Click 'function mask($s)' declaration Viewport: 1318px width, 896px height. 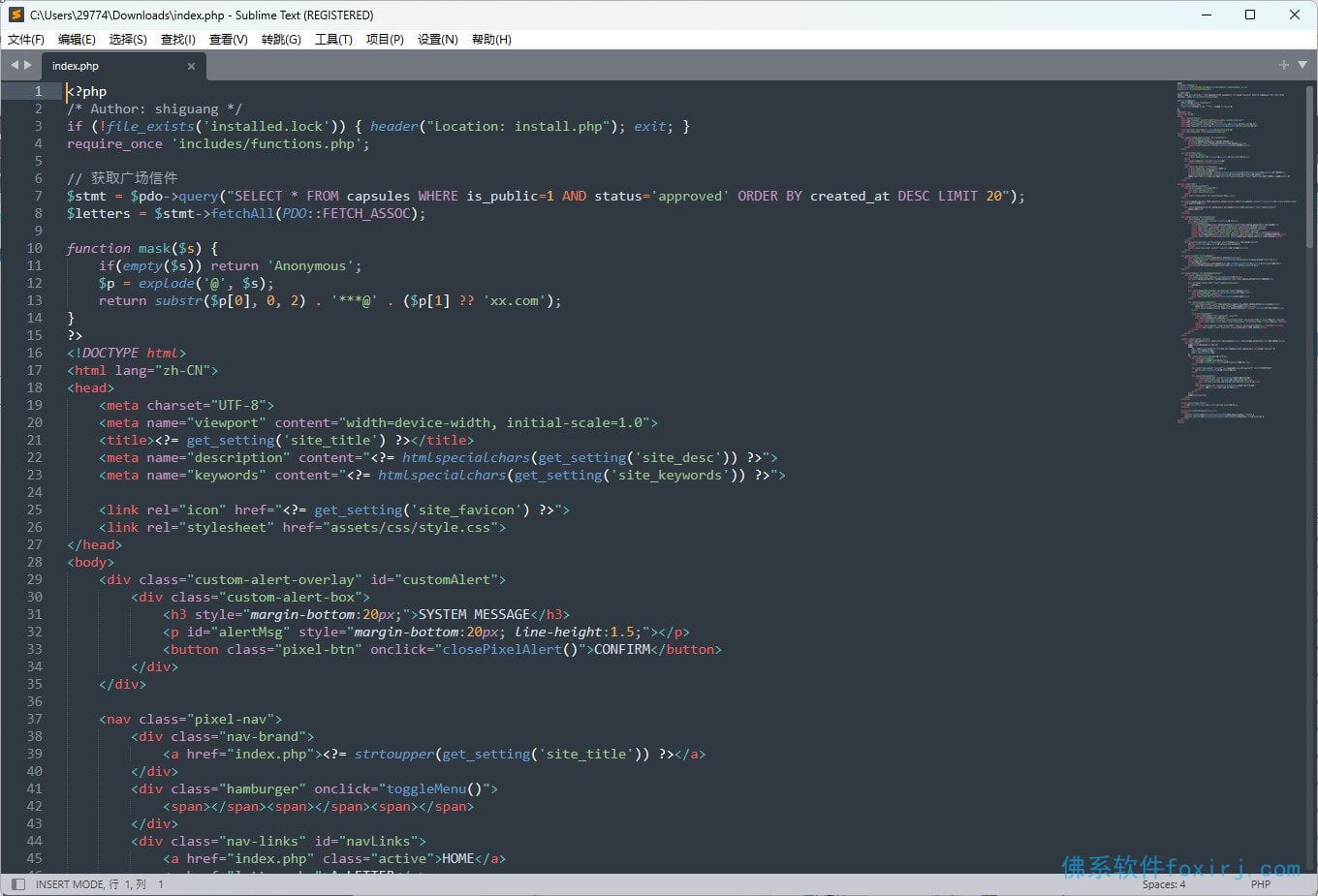[x=142, y=248]
